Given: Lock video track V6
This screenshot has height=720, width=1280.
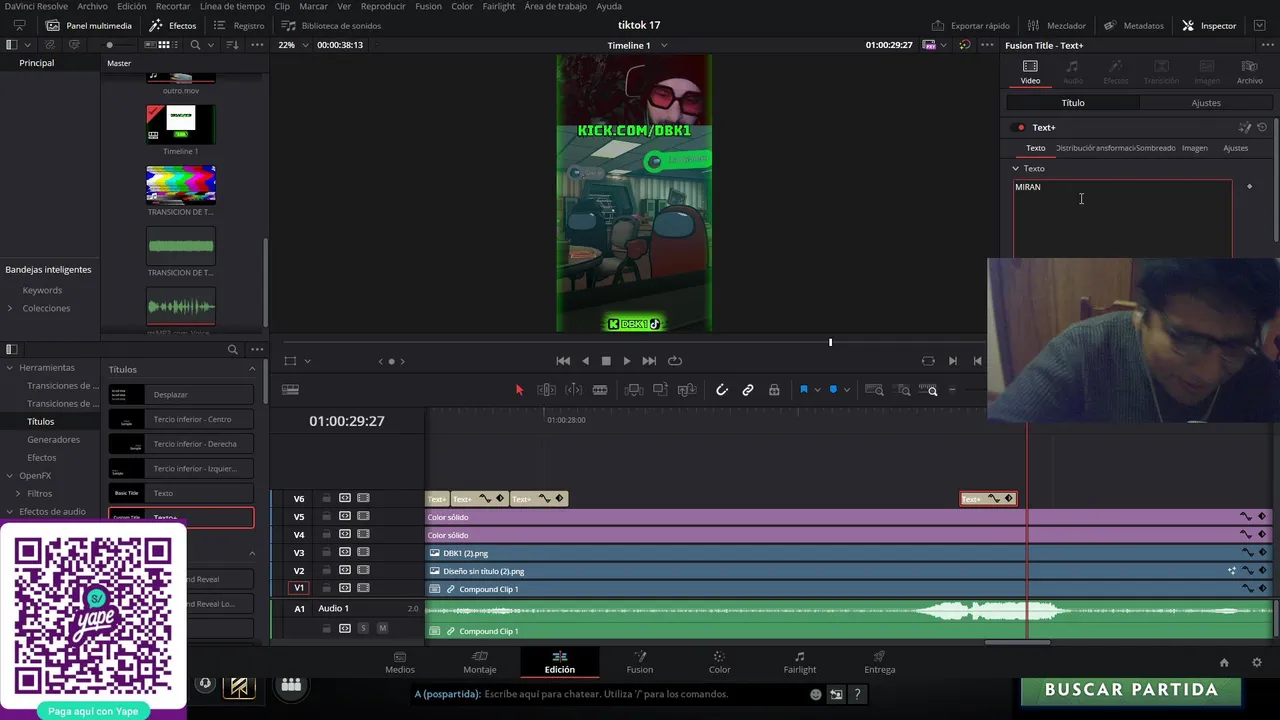Looking at the screenshot, I should pyautogui.click(x=326, y=498).
